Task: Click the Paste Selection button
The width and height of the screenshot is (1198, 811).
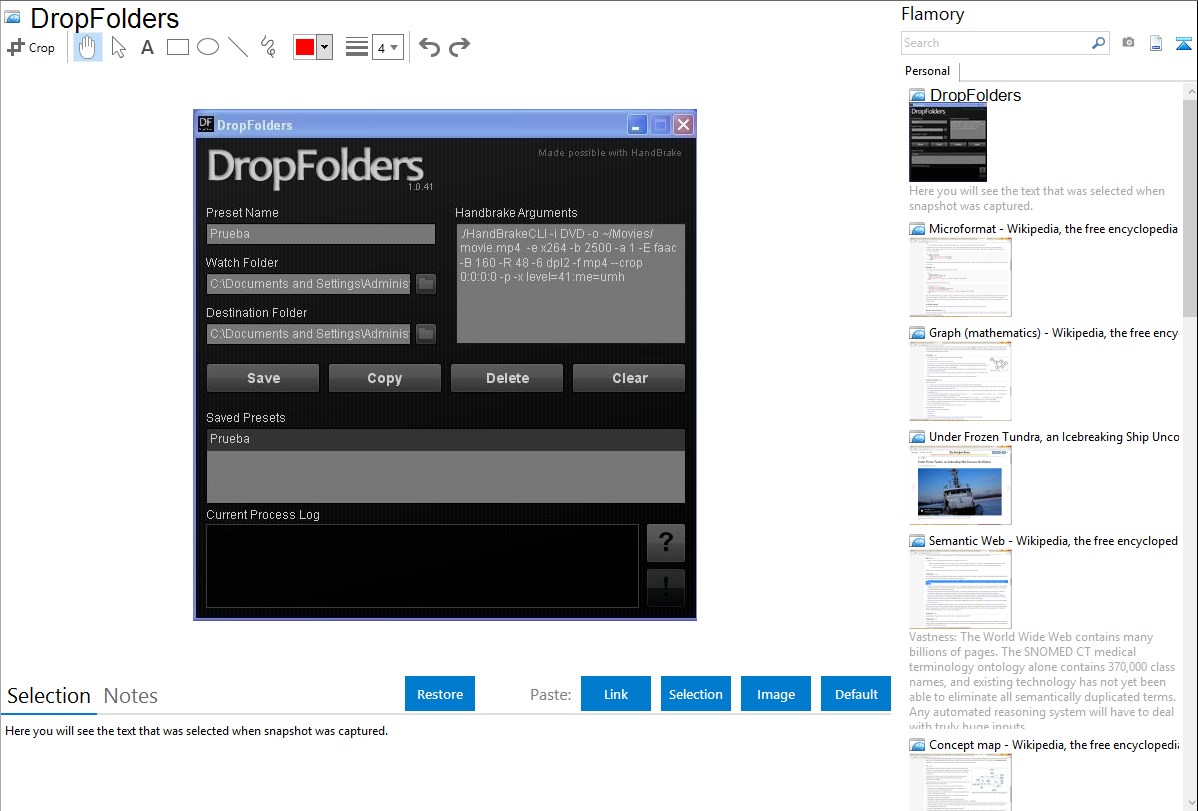Action: [x=695, y=694]
